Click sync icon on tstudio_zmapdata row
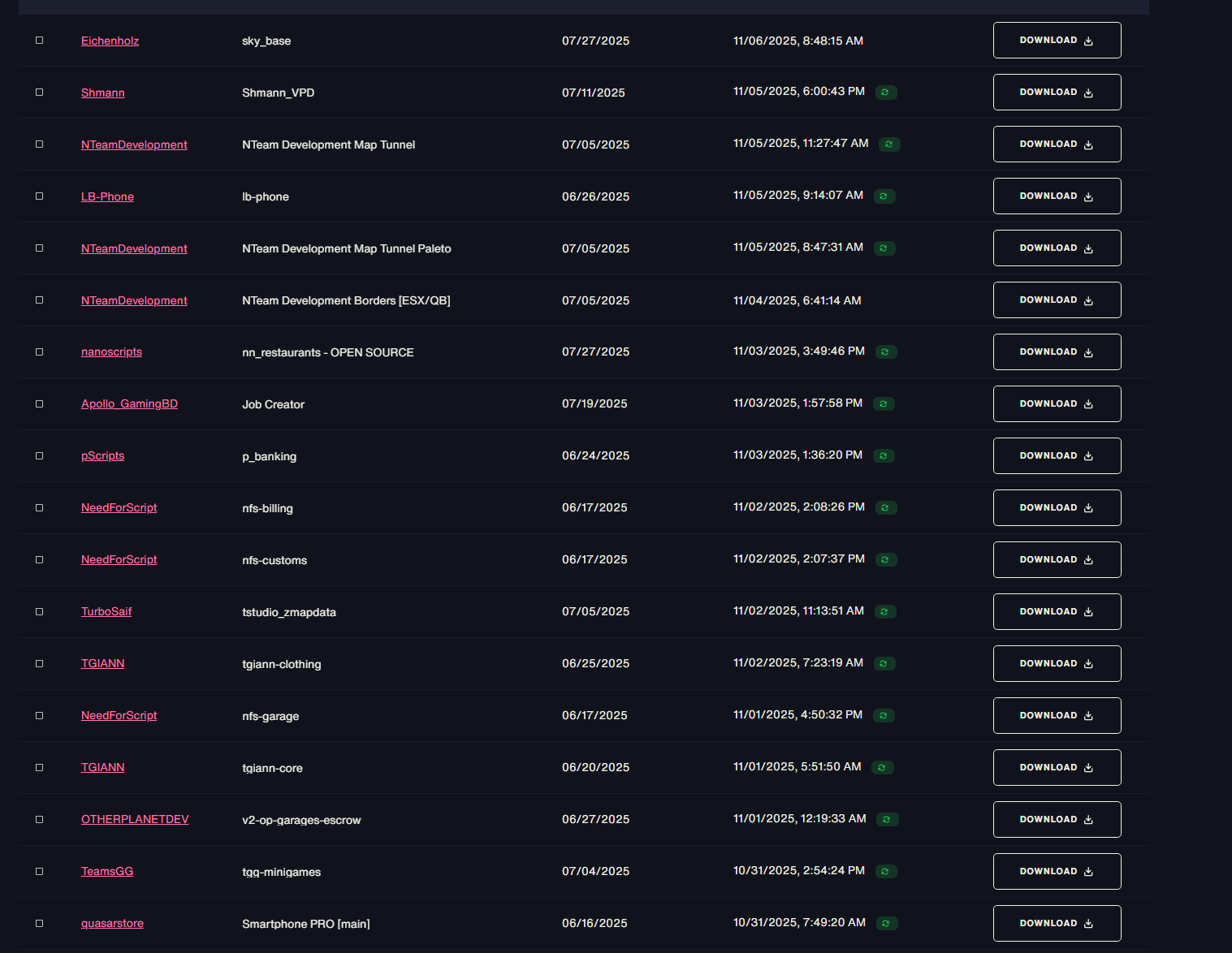The height and width of the screenshot is (953, 1232). tap(884, 612)
